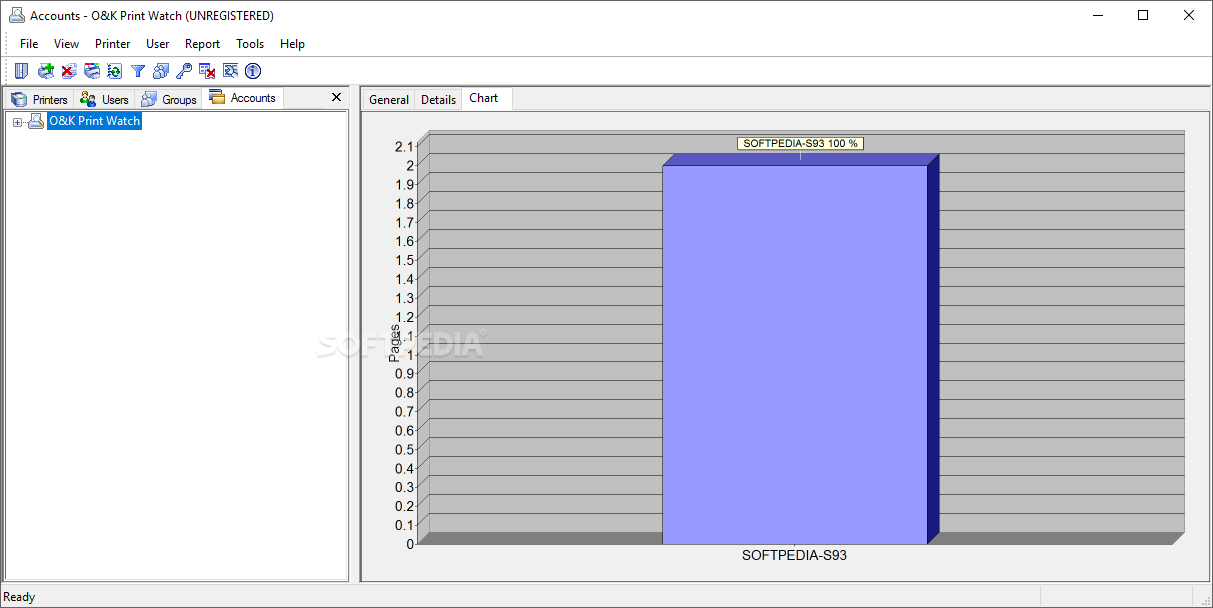The width and height of the screenshot is (1213, 608).
Task: Click the Pages axis title
Action: tap(394, 342)
